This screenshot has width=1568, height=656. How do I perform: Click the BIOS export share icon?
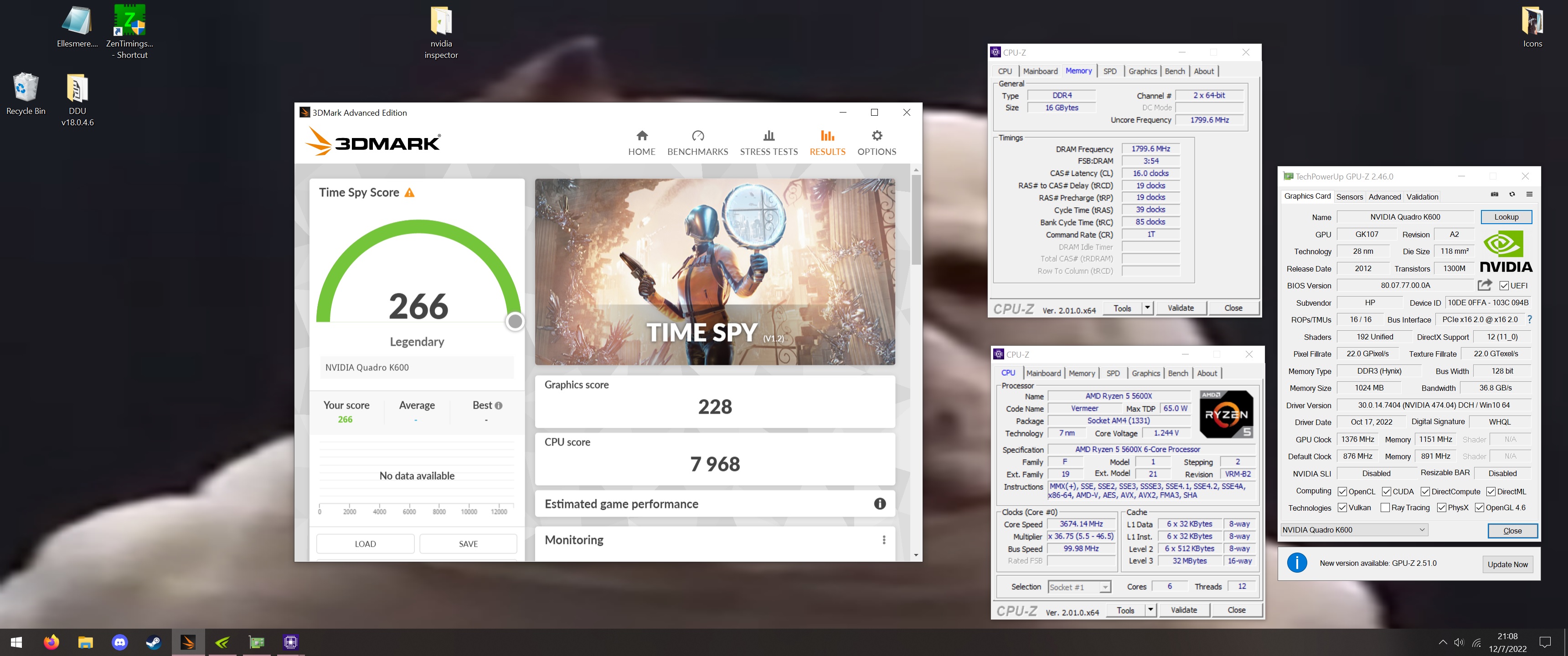[1485, 285]
